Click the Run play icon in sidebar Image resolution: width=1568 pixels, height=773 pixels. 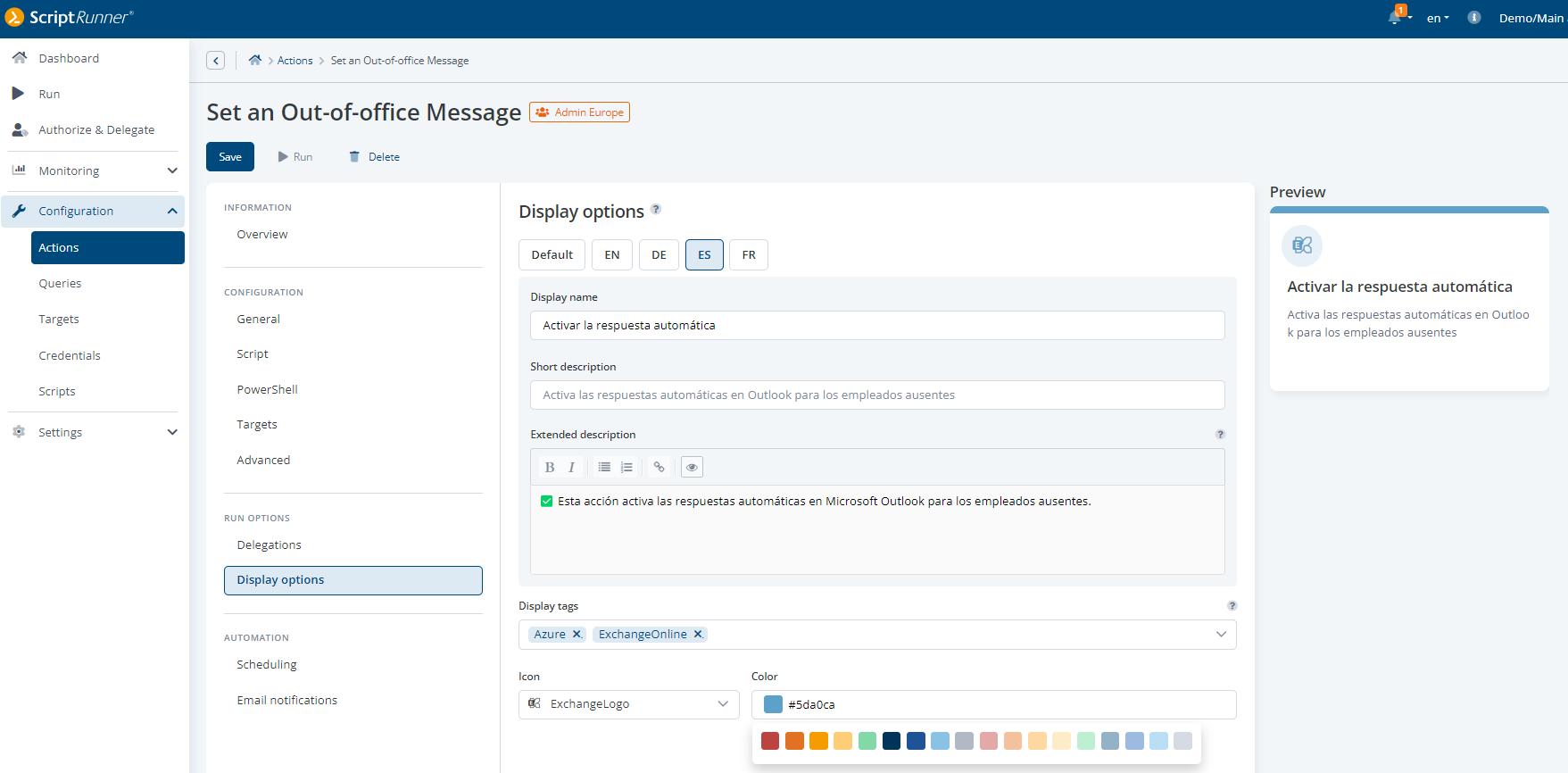click(18, 94)
